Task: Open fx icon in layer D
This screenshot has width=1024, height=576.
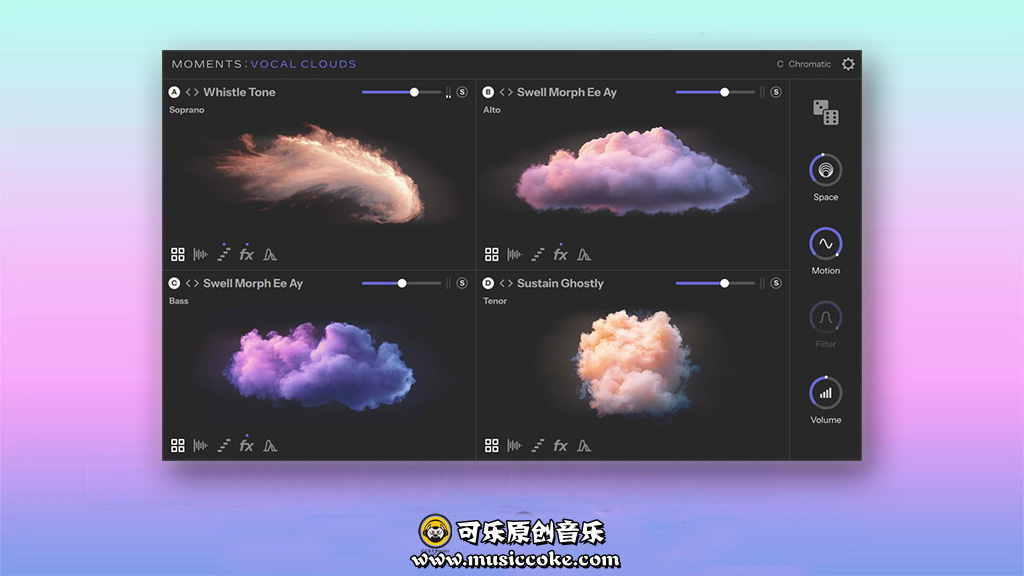Action: click(560, 446)
